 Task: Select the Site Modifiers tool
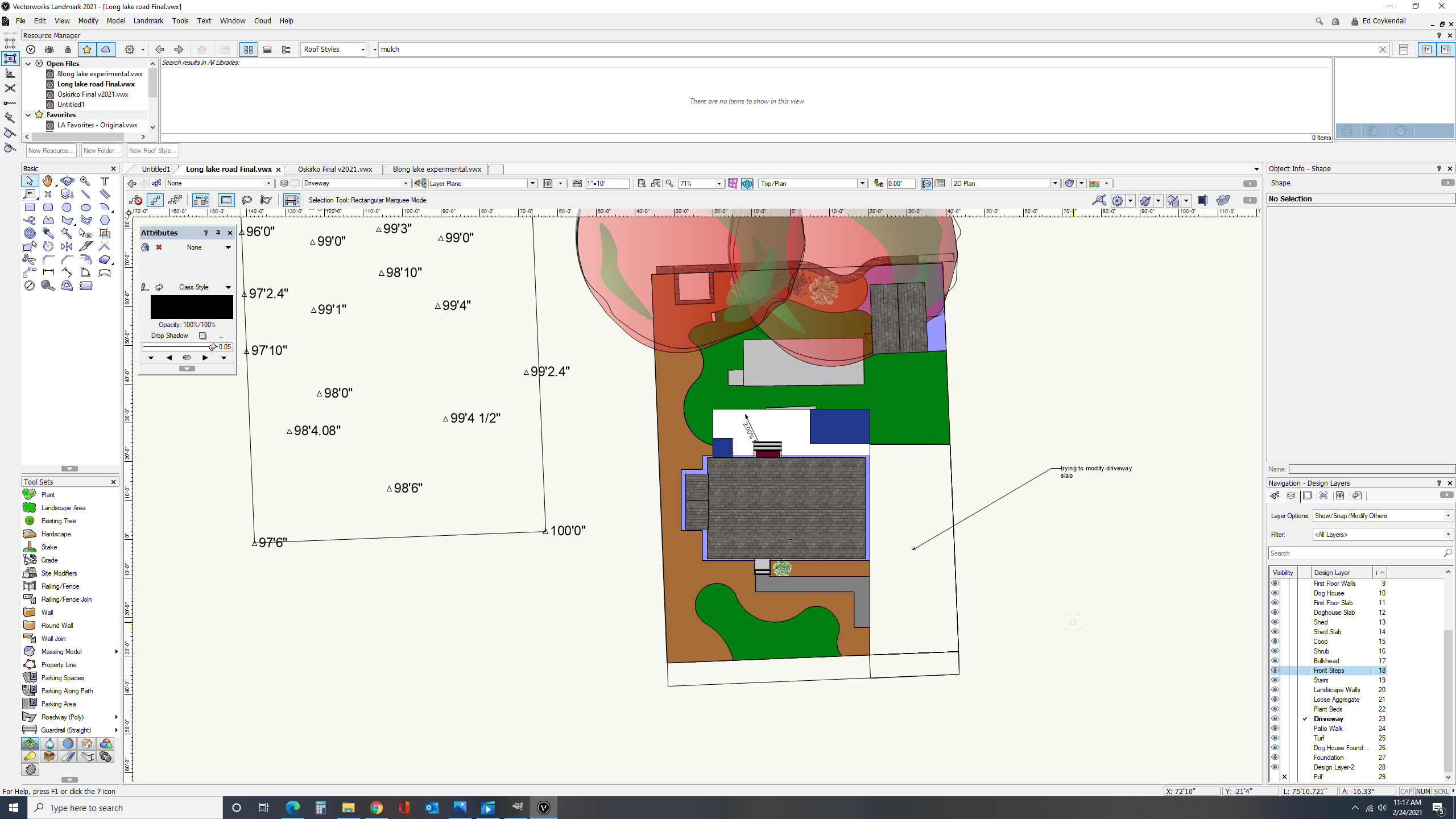[x=59, y=573]
